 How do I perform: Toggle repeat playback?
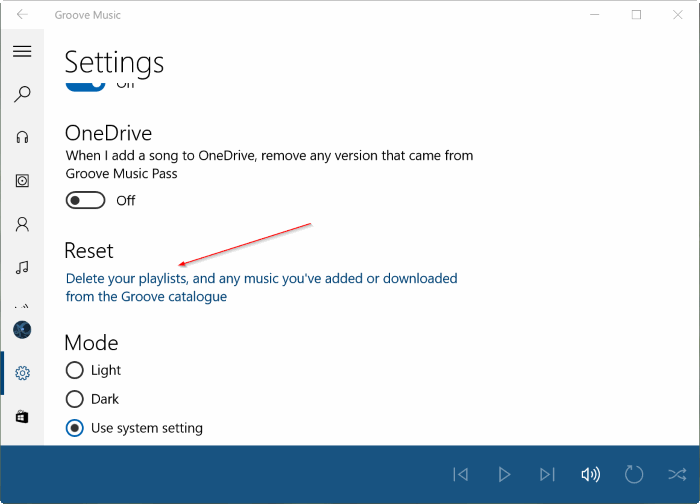634,474
